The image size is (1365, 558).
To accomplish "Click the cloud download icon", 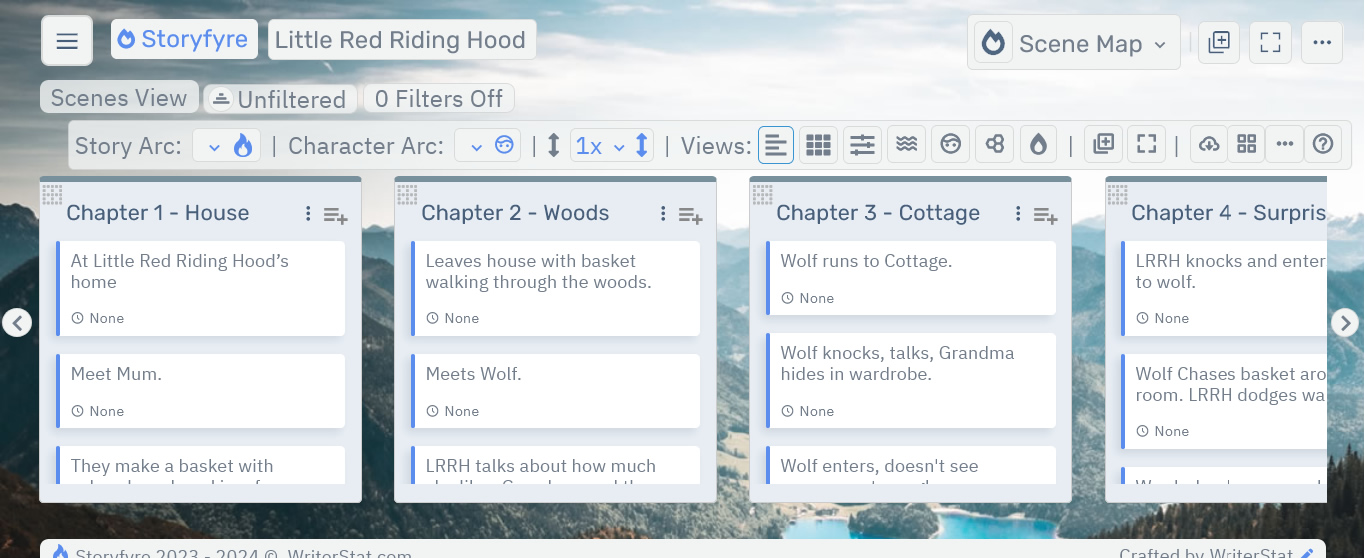I will click(1209, 145).
